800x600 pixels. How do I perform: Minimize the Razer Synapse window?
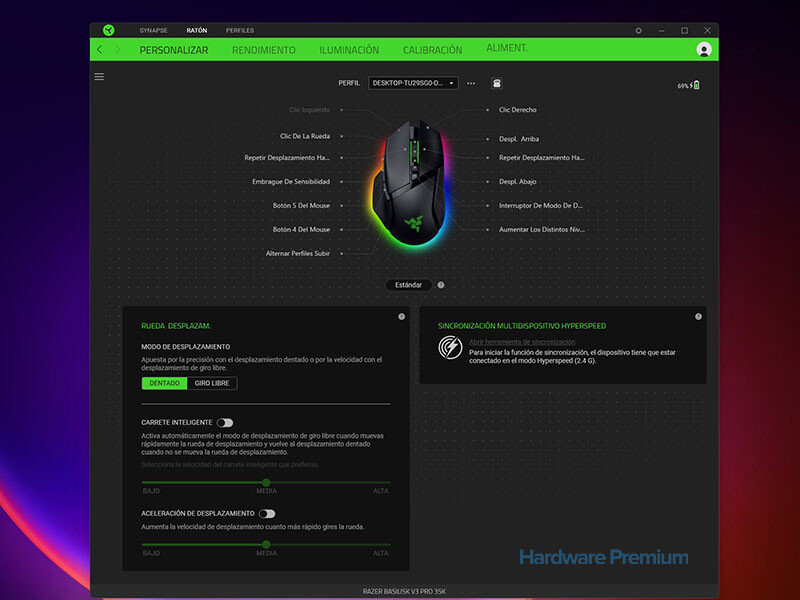click(661, 31)
